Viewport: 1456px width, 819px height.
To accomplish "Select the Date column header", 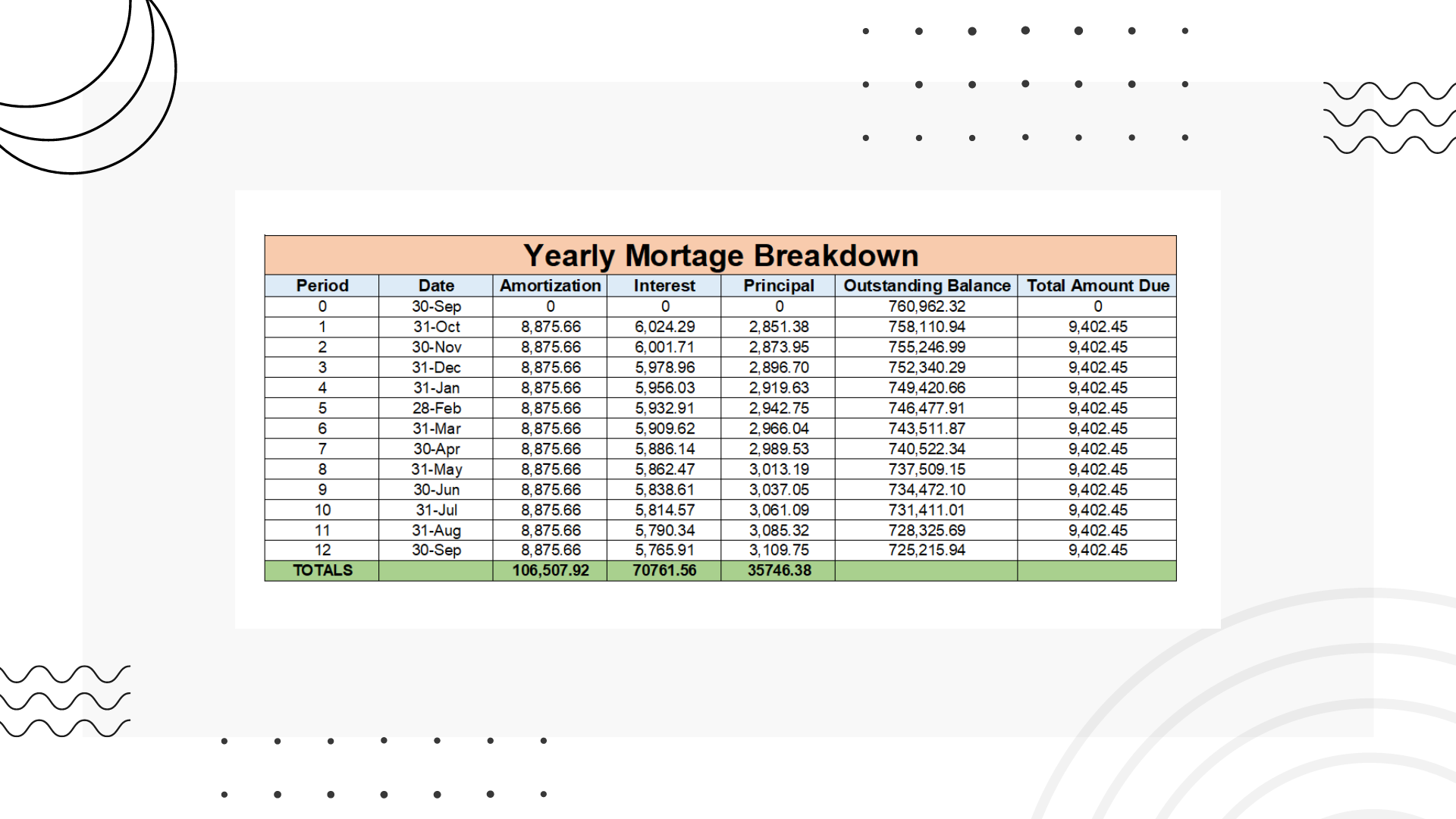I will click(436, 286).
